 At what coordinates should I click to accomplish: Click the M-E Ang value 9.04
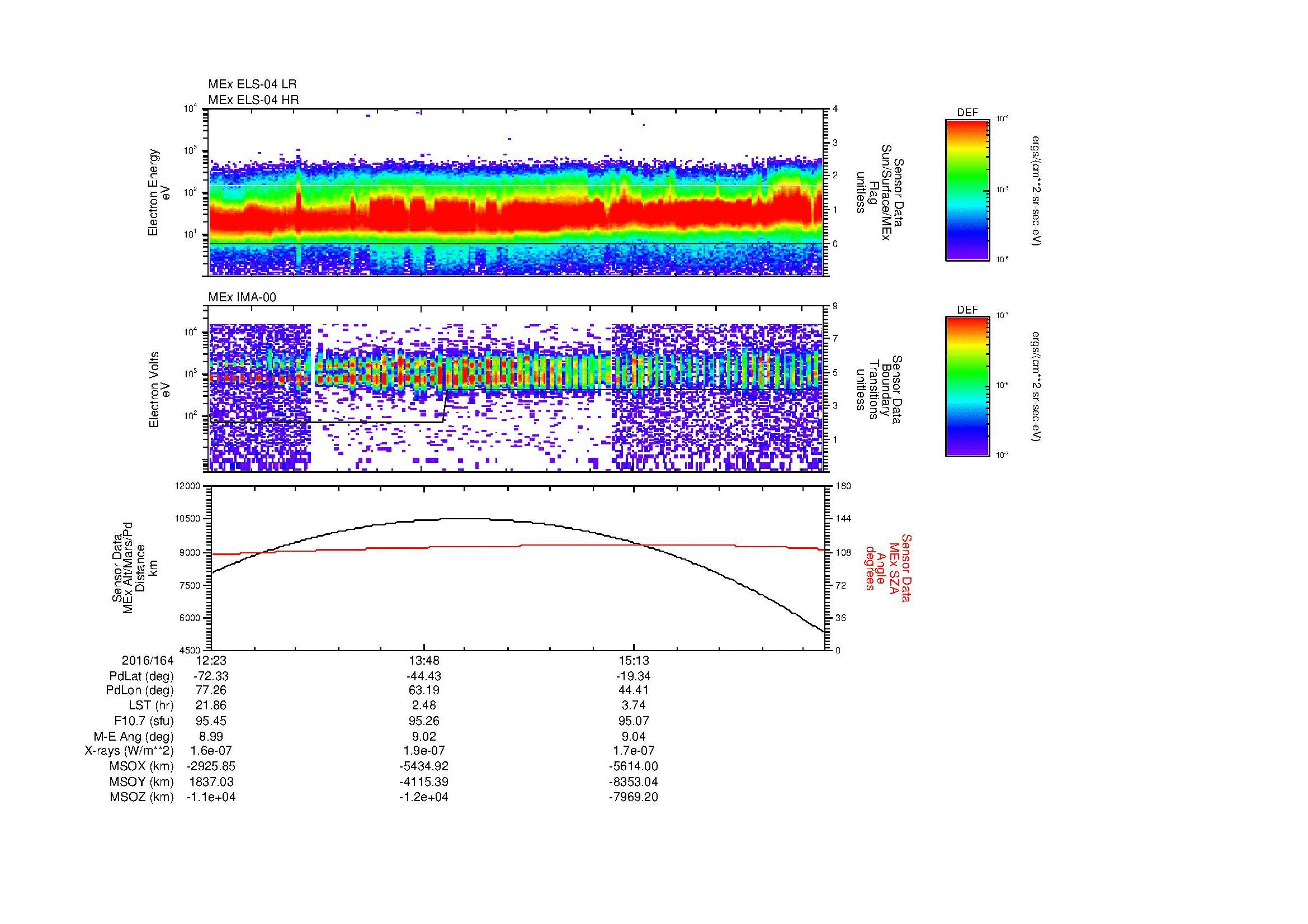(x=633, y=736)
